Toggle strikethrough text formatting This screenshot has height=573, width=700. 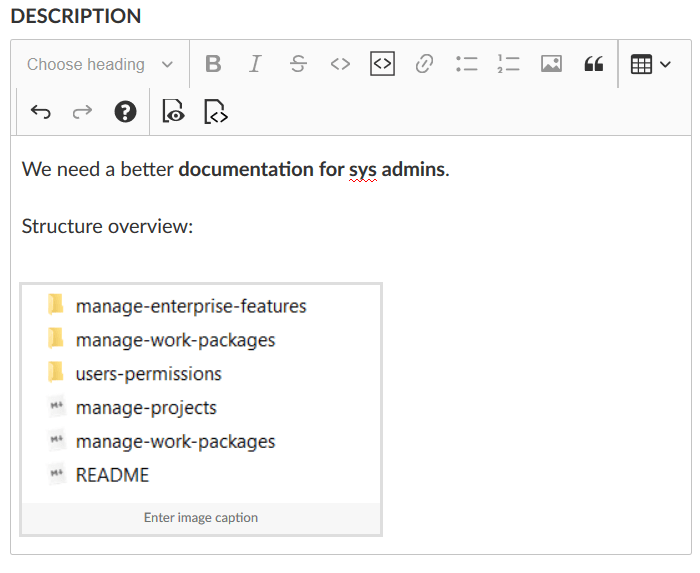pos(298,64)
